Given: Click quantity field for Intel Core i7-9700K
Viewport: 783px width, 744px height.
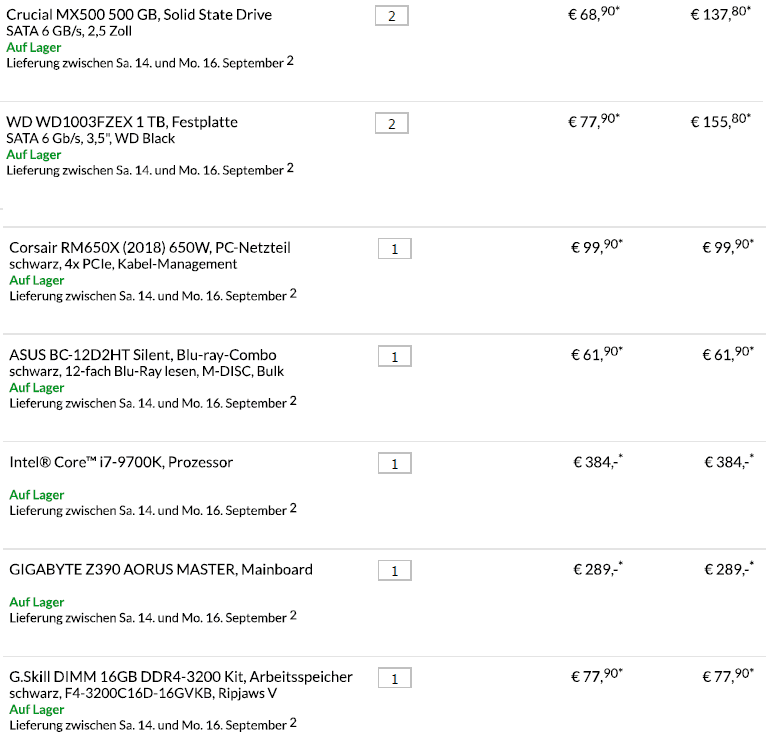Looking at the screenshot, I should (x=394, y=463).
